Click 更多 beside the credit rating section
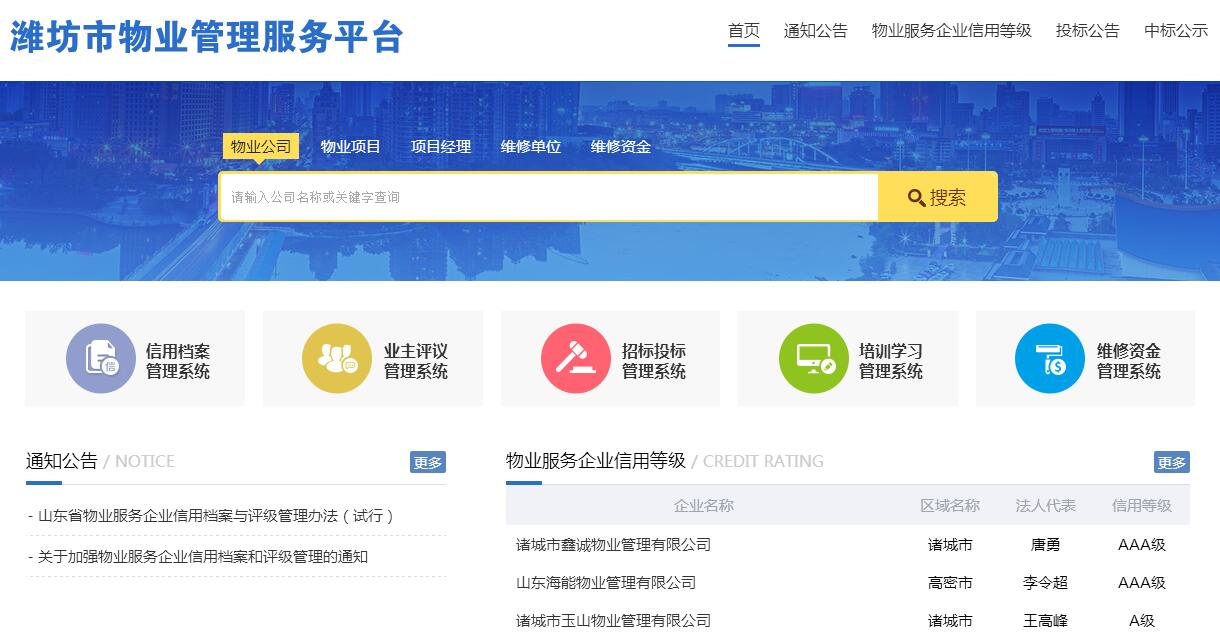The image size is (1220, 642). click(1171, 462)
